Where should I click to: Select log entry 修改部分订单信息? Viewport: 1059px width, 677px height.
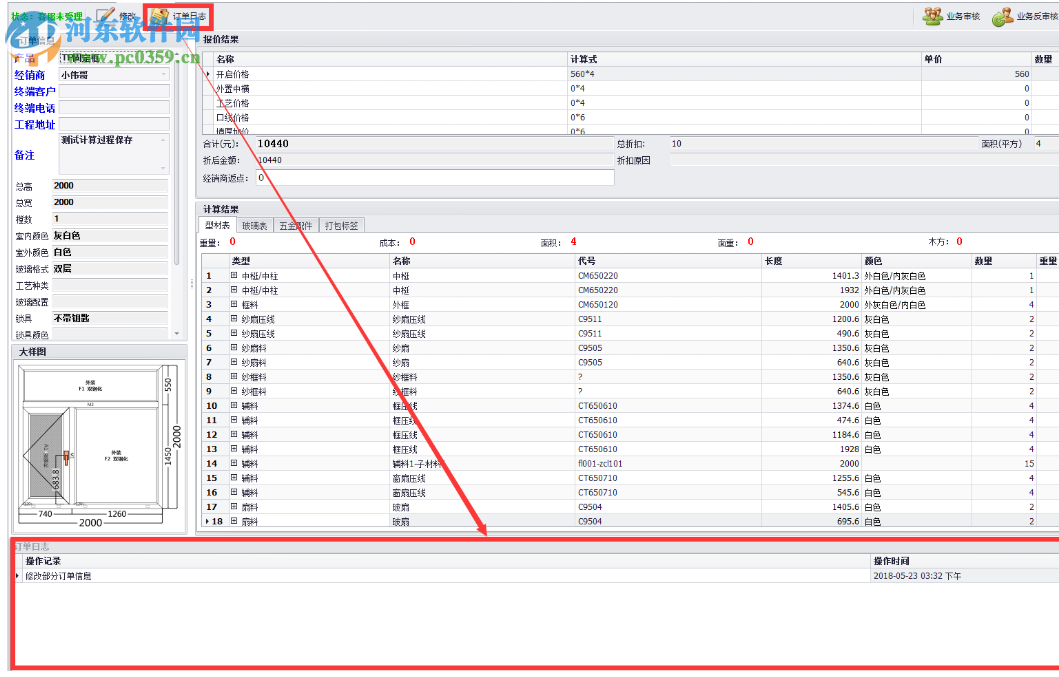pyautogui.click(x=446, y=576)
